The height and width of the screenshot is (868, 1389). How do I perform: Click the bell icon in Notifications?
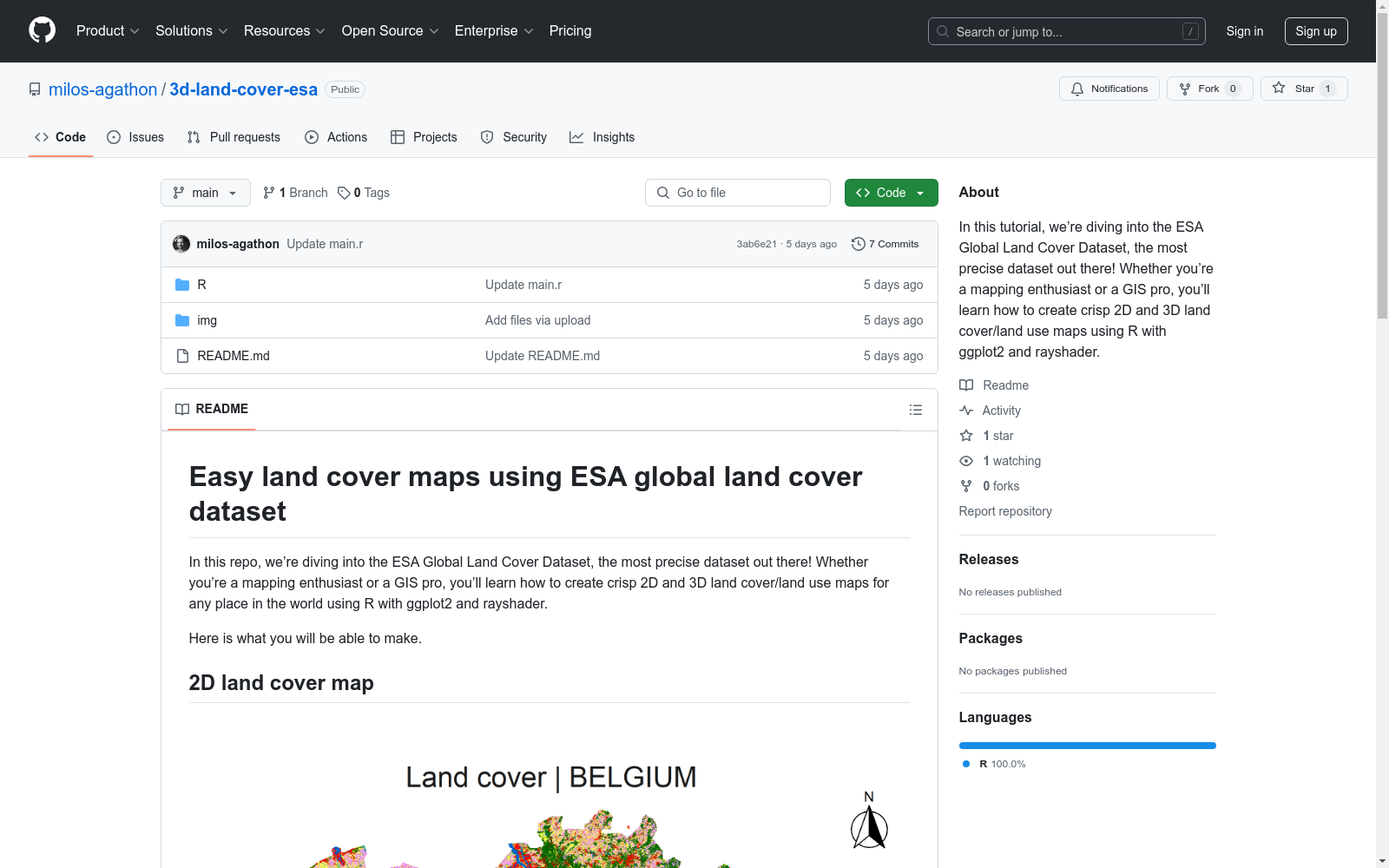point(1077,89)
